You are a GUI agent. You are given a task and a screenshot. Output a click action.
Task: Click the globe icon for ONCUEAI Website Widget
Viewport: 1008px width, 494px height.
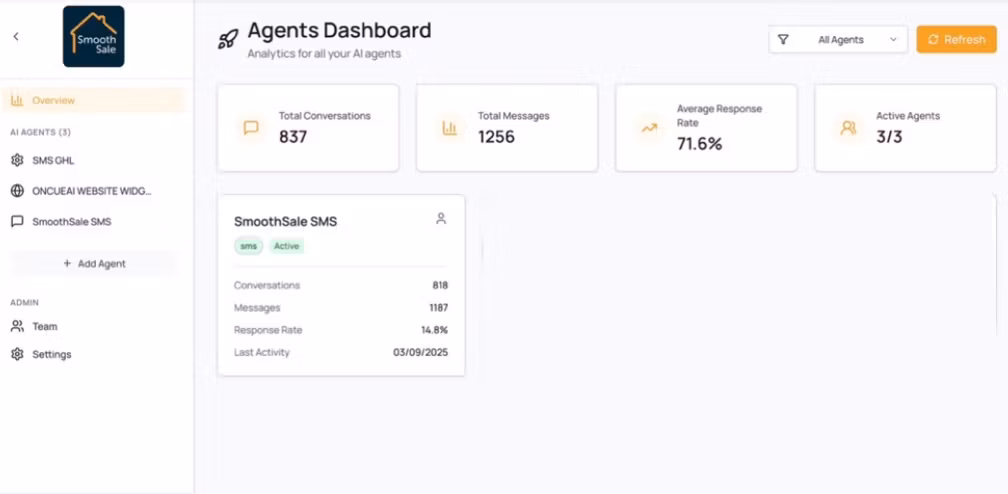coord(17,191)
